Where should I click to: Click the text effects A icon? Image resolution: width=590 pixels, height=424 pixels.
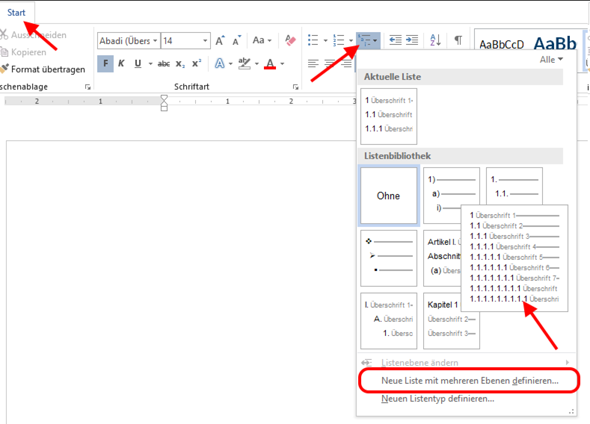tap(220, 64)
